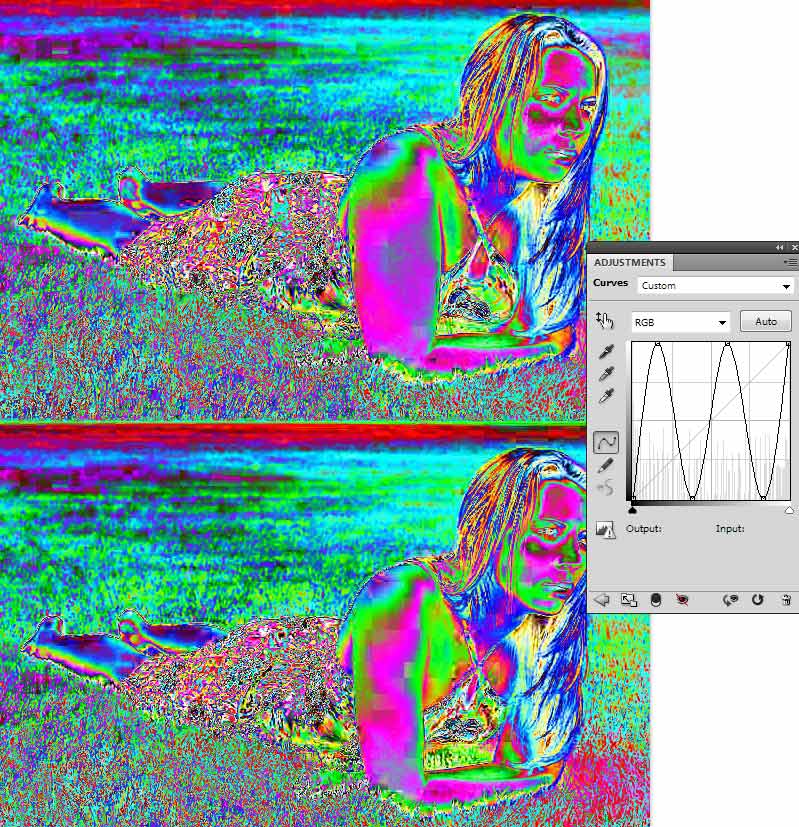Collapse the panel with double-arrow icon
Screen dimensions: 799x827
[779, 247]
